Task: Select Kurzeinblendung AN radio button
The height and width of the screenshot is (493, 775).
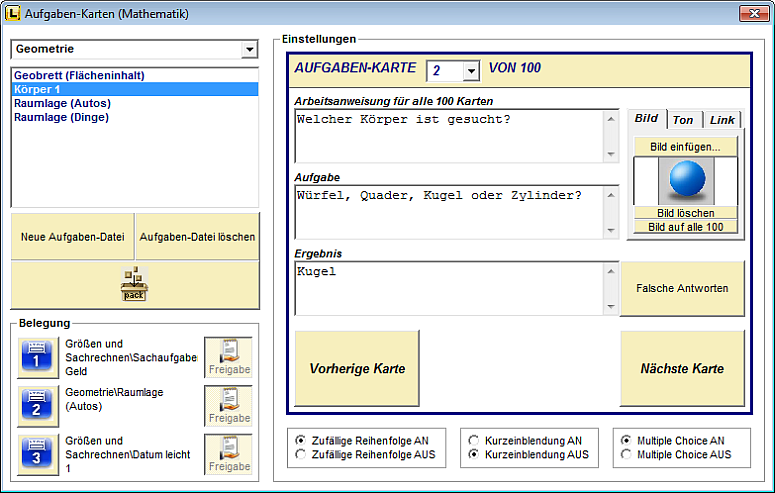Action: 474,440
